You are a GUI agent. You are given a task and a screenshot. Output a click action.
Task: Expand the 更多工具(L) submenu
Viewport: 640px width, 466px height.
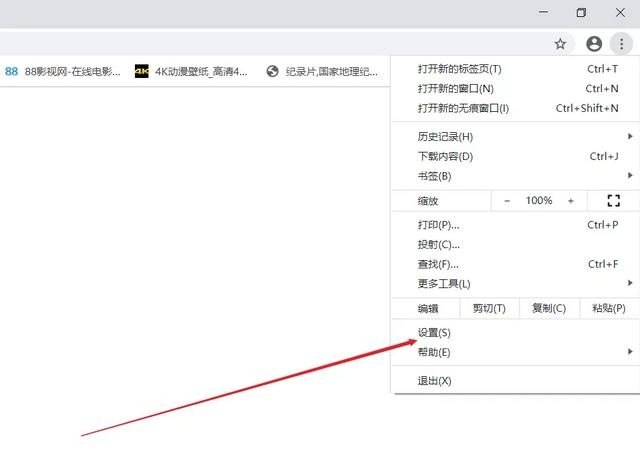[516, 284]
